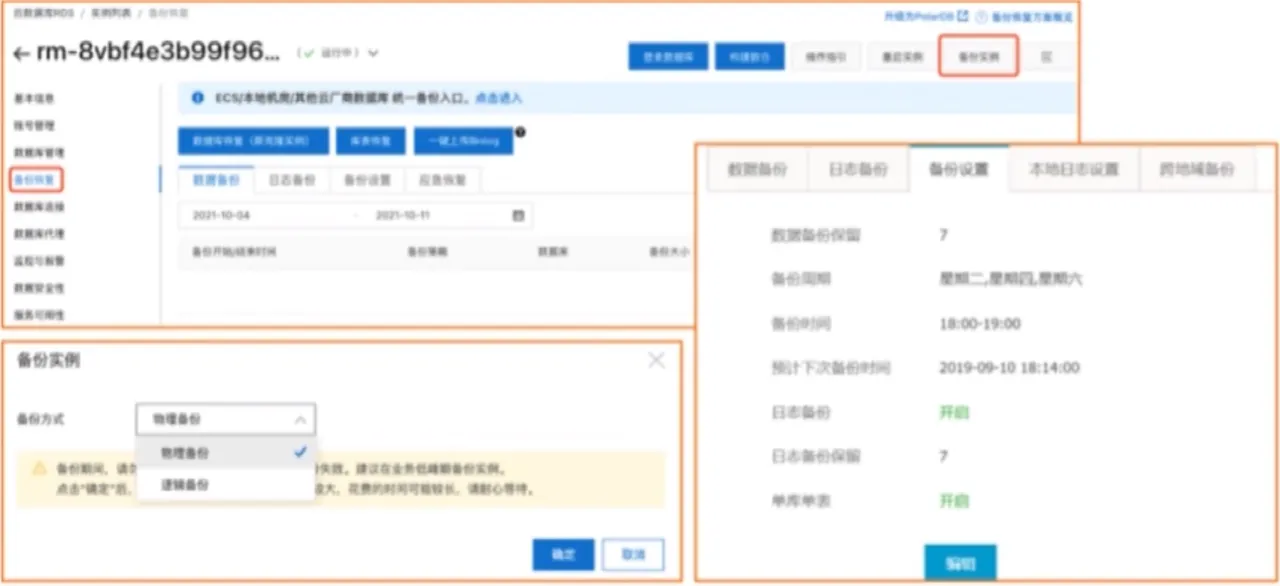Screen dimensions: 1280x586
Task: Open 数据库连接 in the left sidebar
Action: [39, 207]
